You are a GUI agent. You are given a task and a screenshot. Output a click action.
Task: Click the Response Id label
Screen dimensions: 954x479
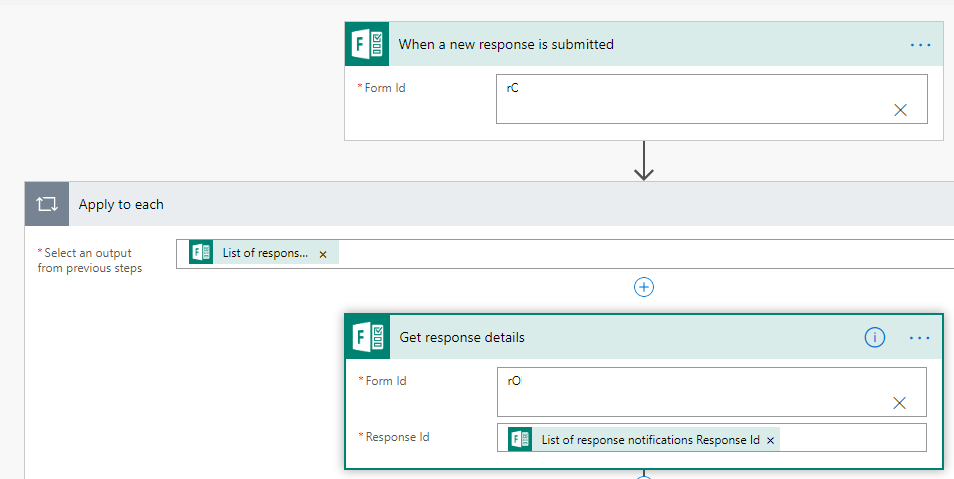click(397, 437)
